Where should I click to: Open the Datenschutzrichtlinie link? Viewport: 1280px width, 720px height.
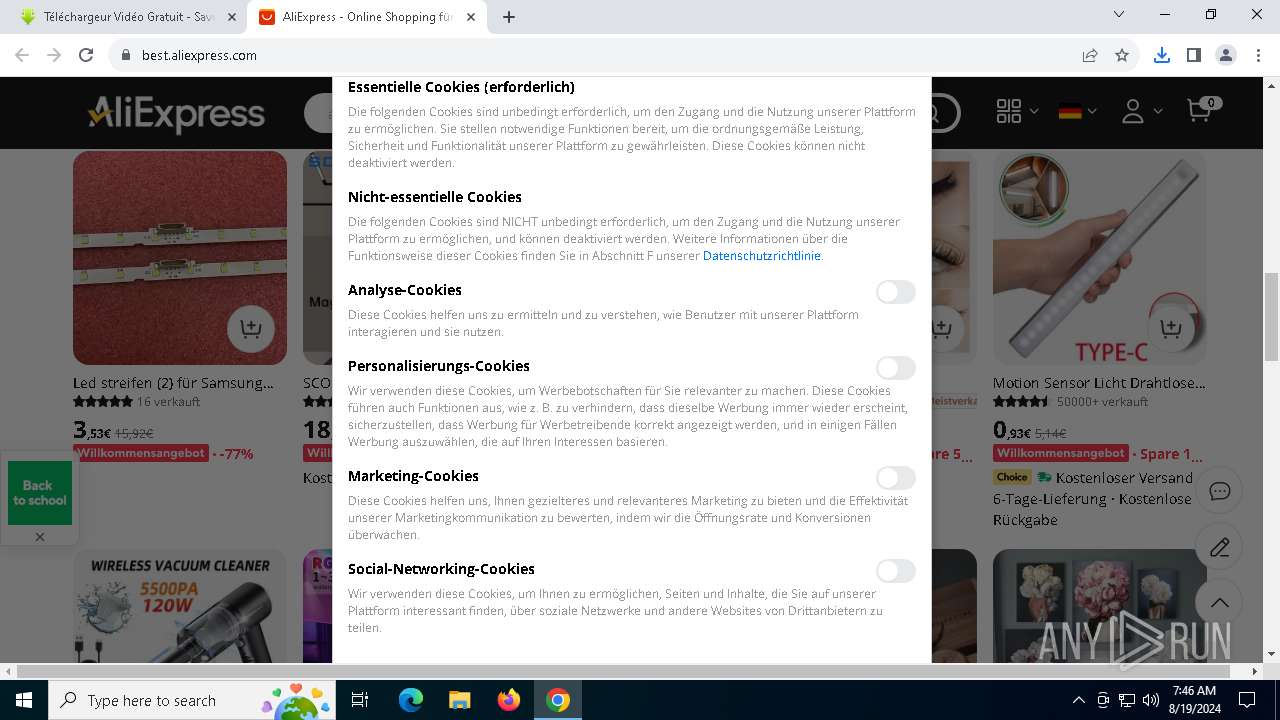point(762,256)
